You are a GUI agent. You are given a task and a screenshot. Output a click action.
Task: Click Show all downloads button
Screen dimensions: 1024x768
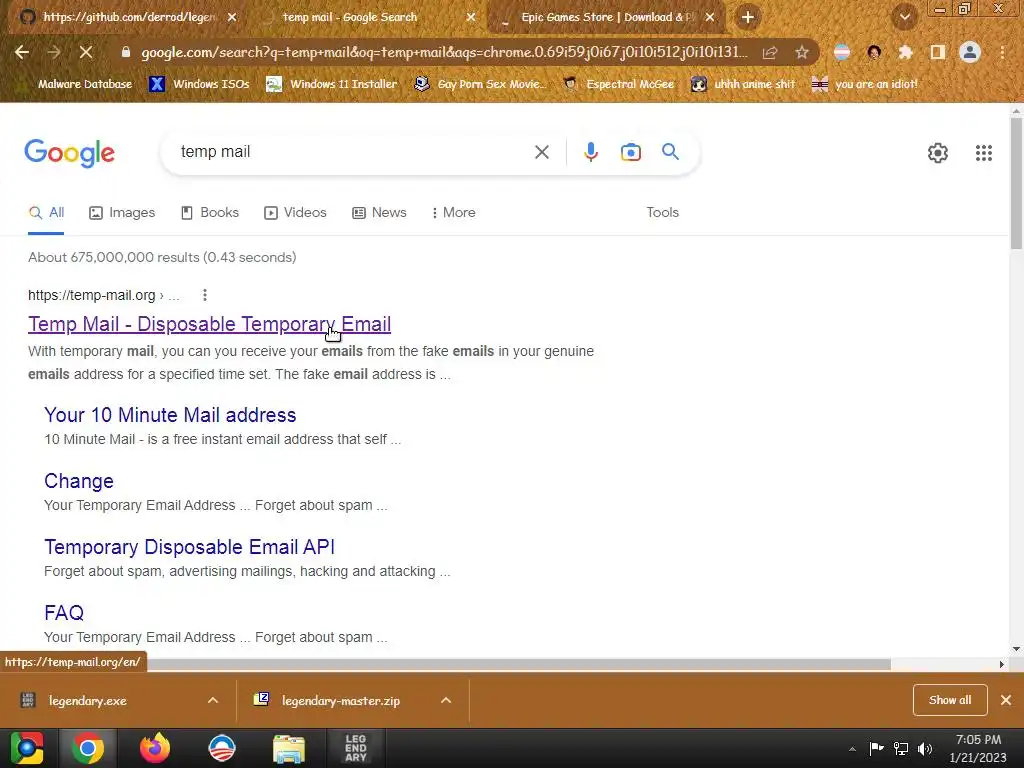pyautogui.click(x=950, y=700)
